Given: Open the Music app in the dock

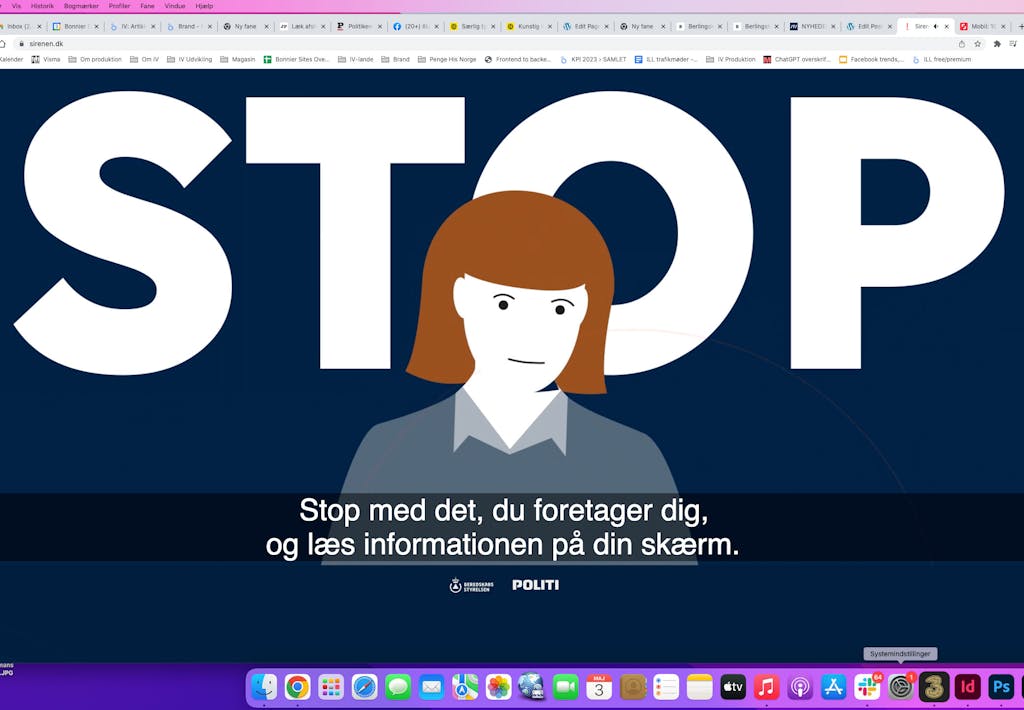Looking at the screenshot, I should click(x=766, y=687).
